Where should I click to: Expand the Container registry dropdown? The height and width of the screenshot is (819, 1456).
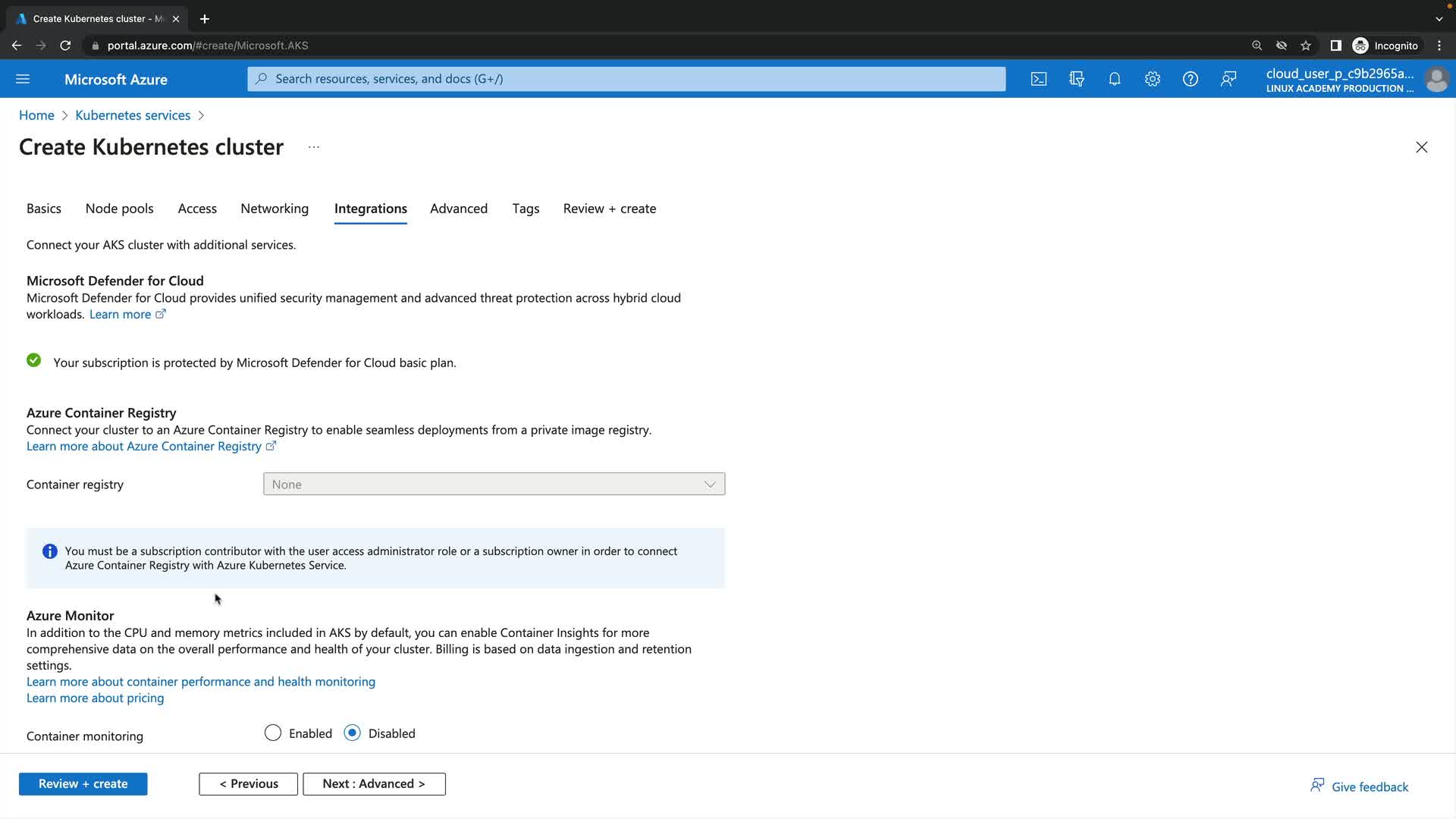tap(494, 484)
